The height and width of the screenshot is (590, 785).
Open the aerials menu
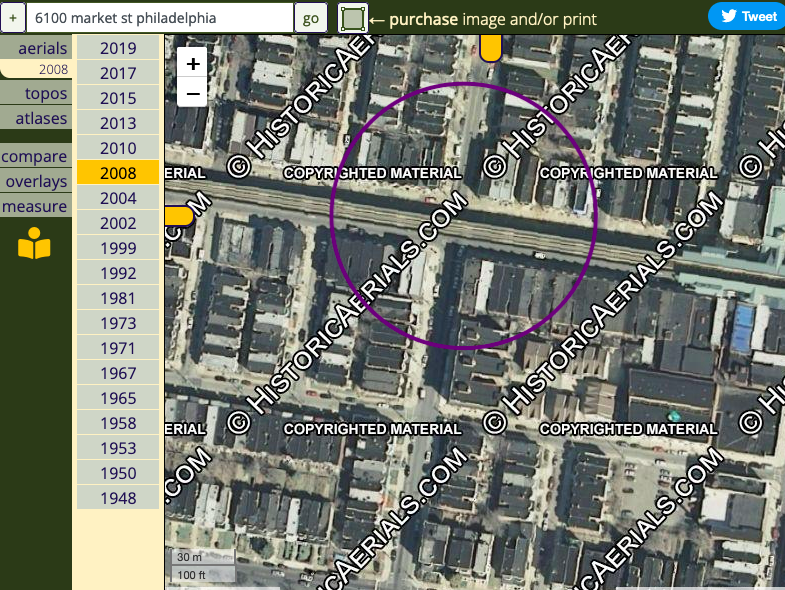tap(42, 48)
